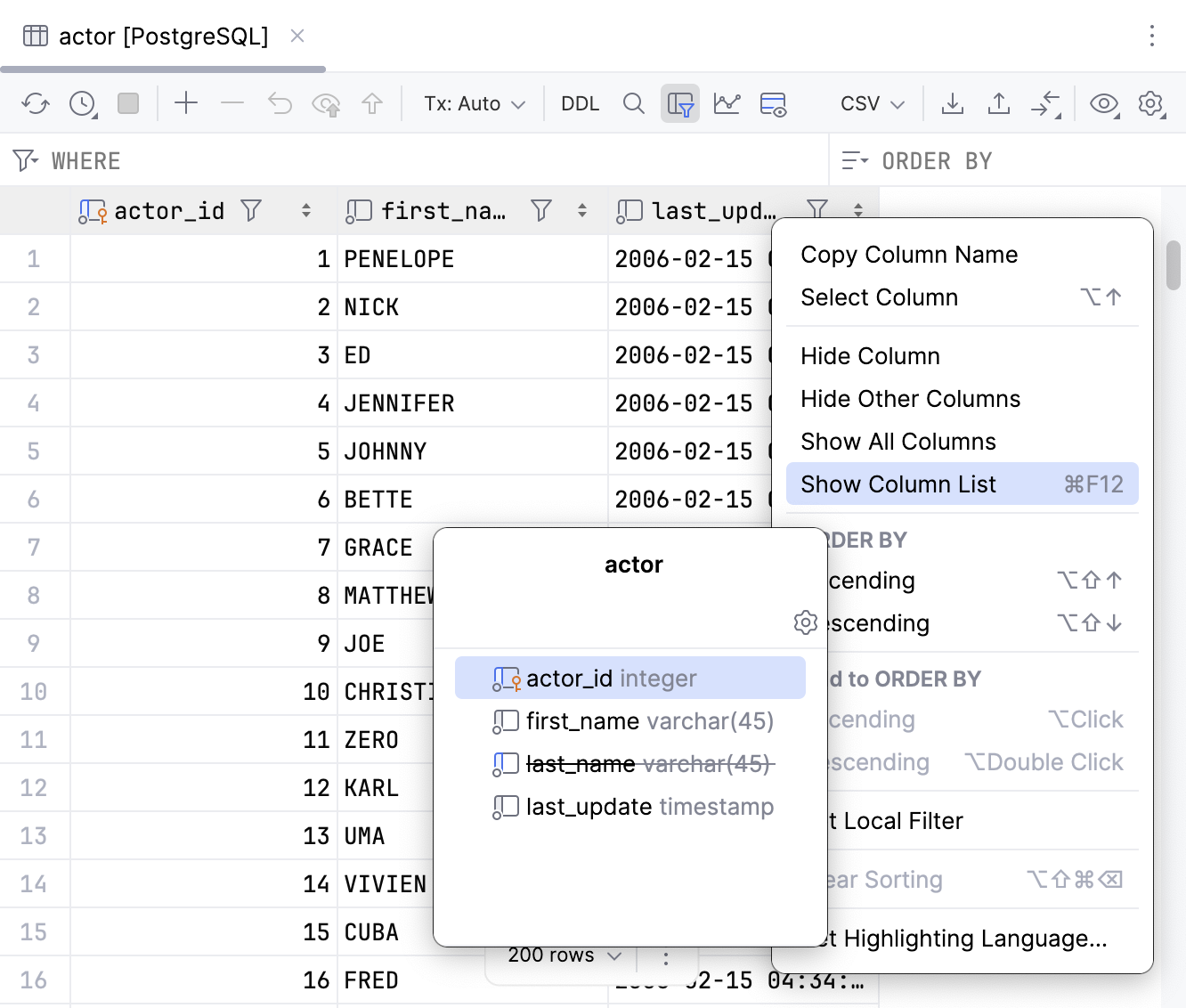
Task: Open the CSV output format dropdown
Action: 870,103
